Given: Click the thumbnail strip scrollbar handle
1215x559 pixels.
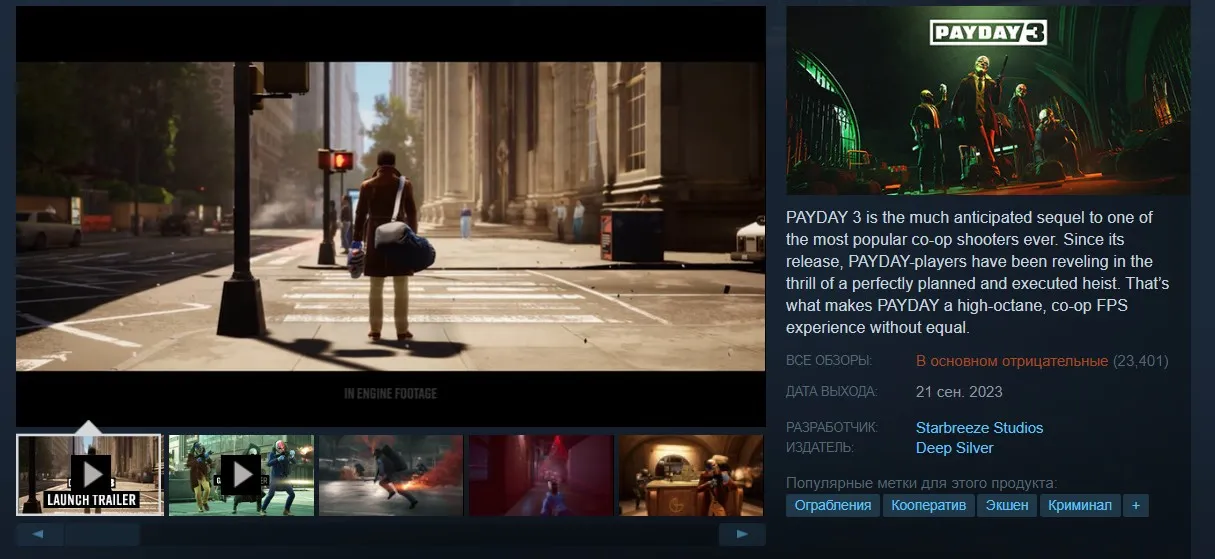Looking at the screenshot, I should pos(103,535).
